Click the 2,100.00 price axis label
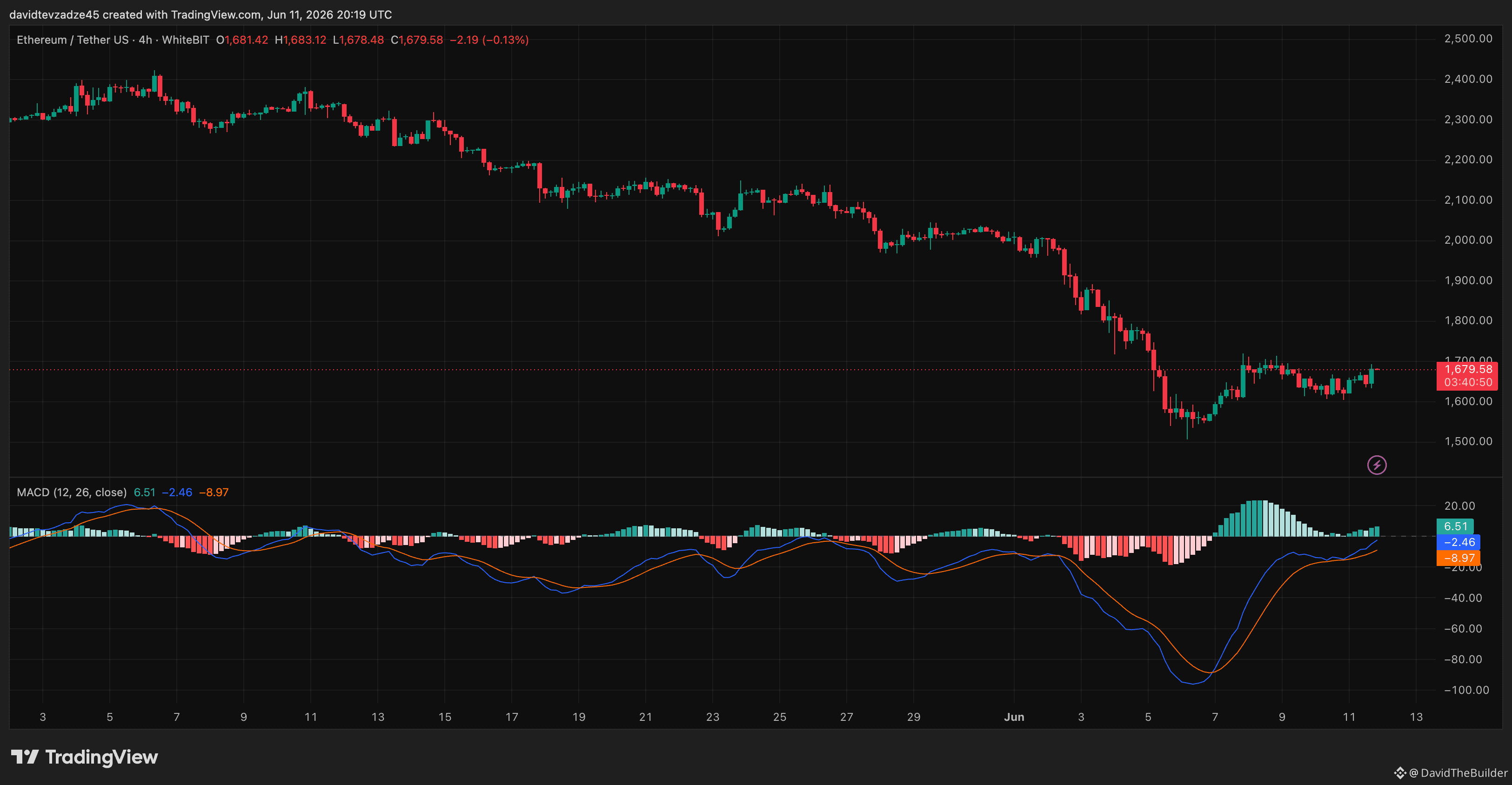This screenshot has width=1512, height=785. tap(1468, 200)
